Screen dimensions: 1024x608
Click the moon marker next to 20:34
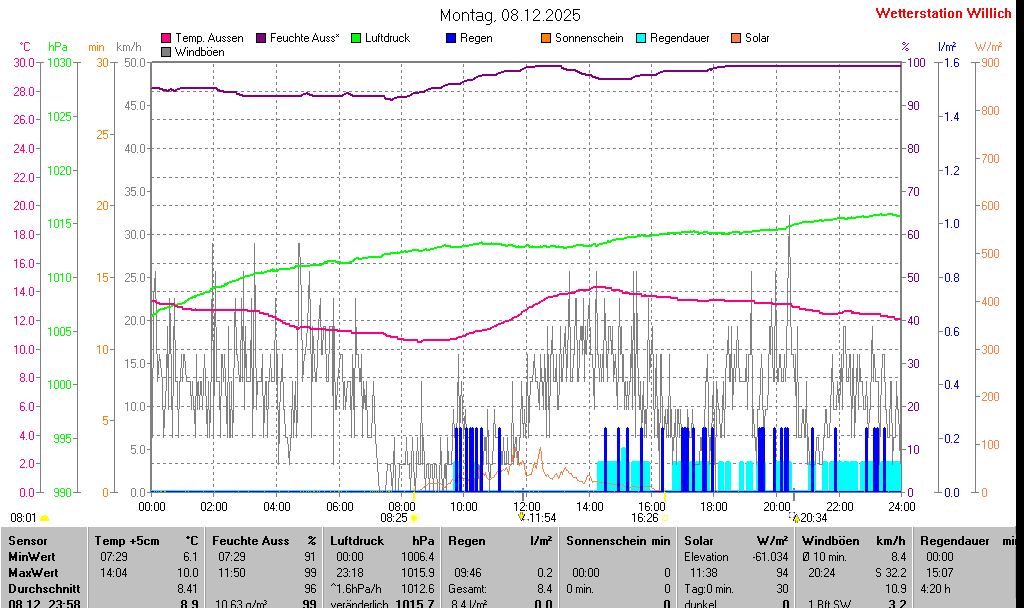click(x=796, y=518)
